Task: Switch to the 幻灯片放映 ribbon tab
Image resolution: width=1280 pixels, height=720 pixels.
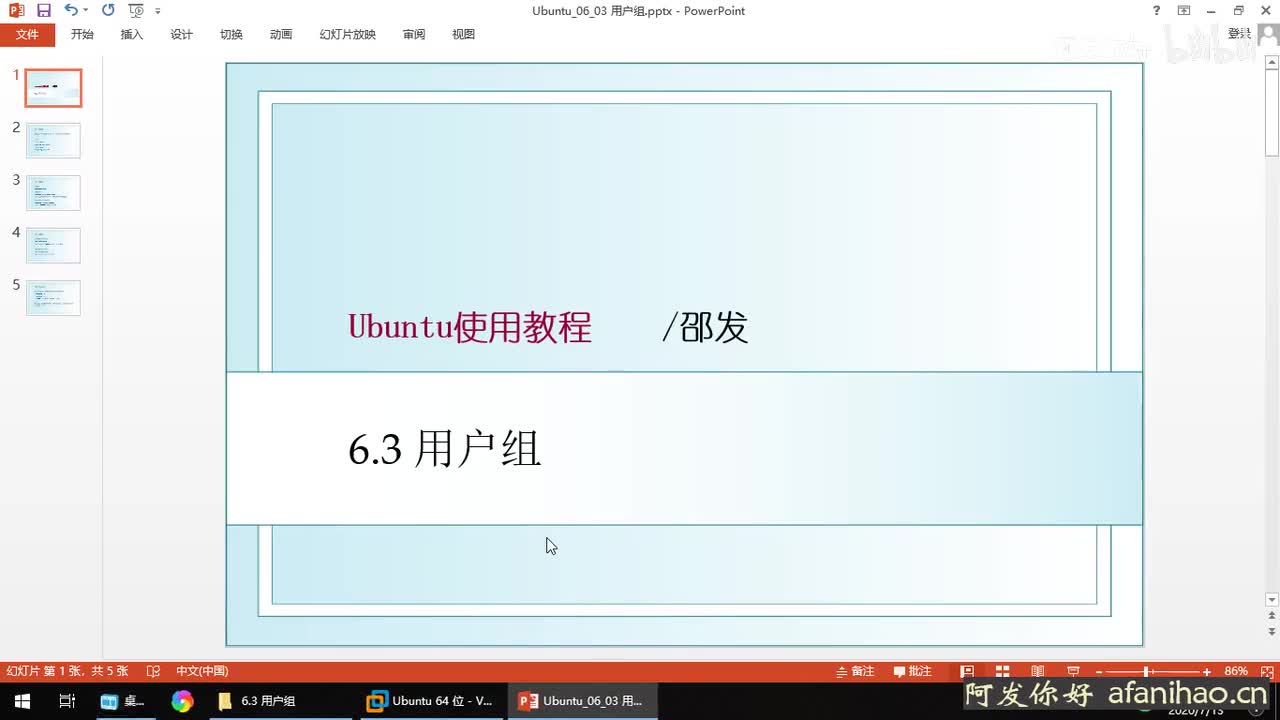Action: click(348, 34)
